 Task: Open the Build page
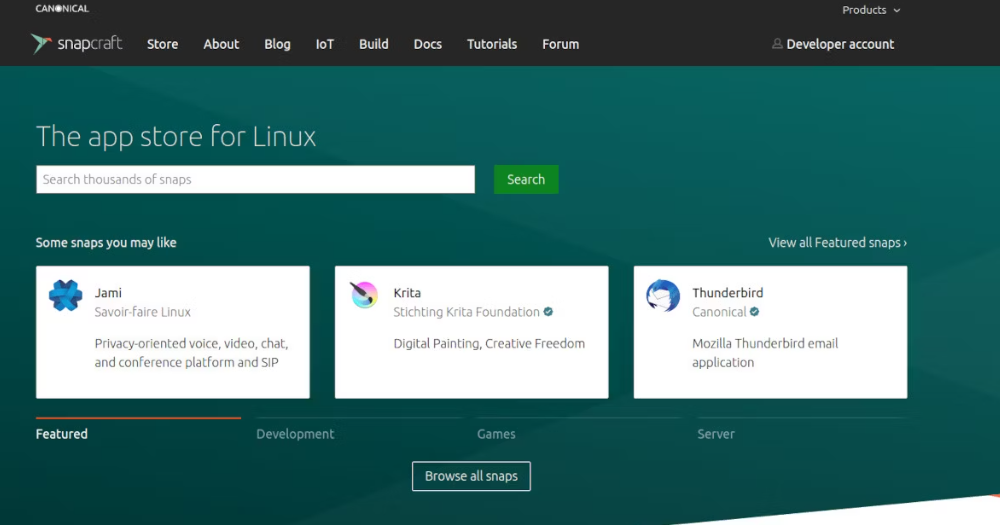[x=374, y=44]
